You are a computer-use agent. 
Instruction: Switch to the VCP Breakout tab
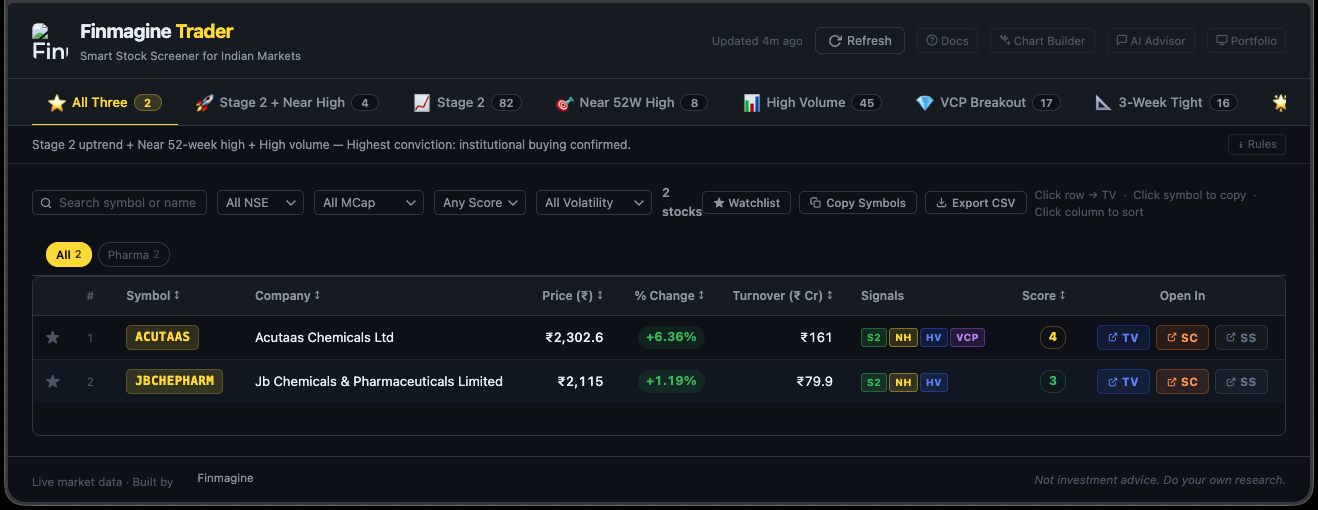point(986,103)
